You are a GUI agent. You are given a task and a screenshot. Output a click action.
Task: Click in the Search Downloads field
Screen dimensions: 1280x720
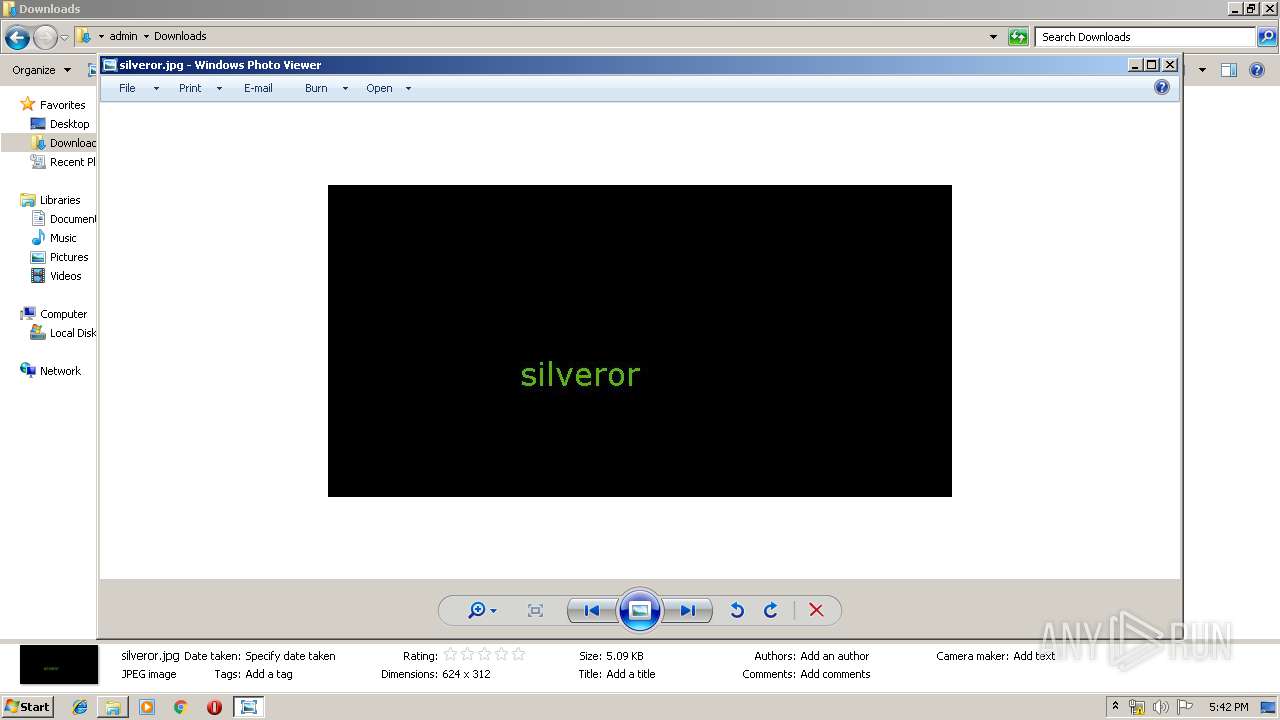pos(1145,37)
